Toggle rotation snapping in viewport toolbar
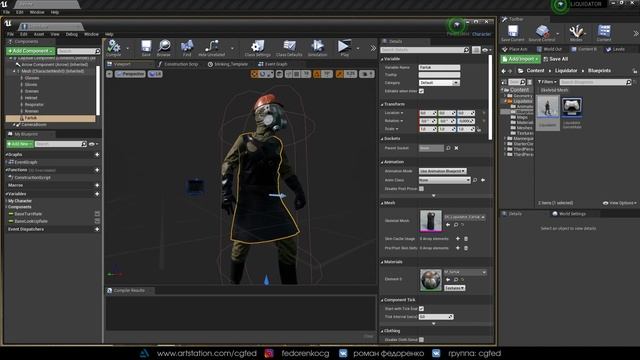Viewport: 640px width, 360px height. pos(317,74)
